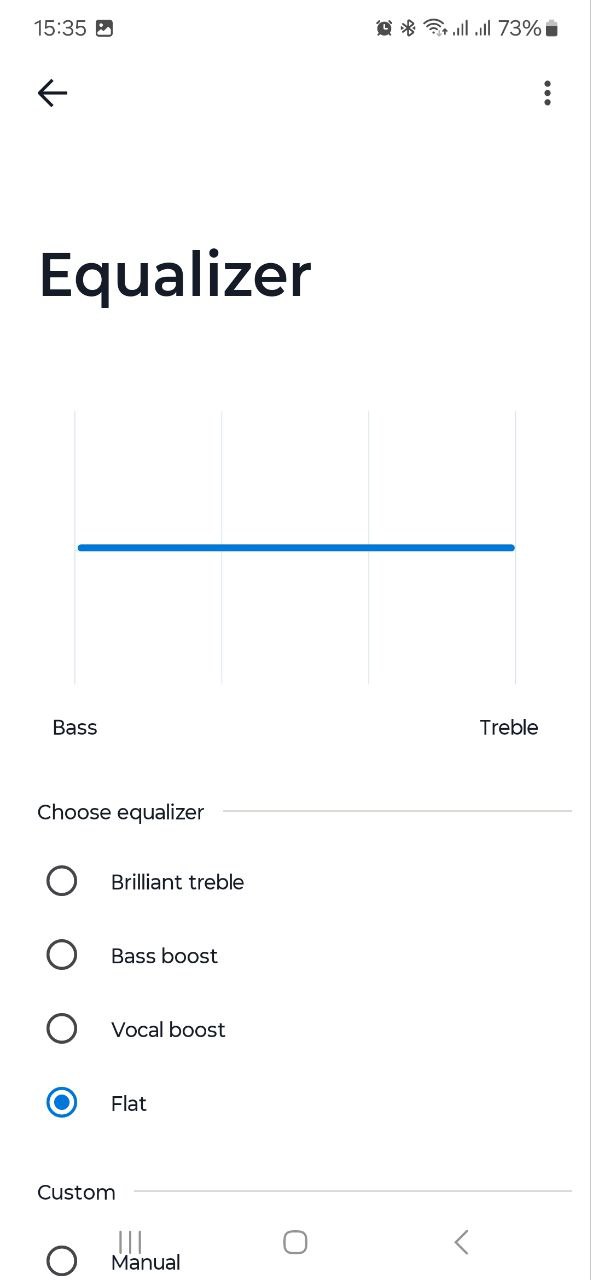Tap the system back chevron

tap(461, 1242)
